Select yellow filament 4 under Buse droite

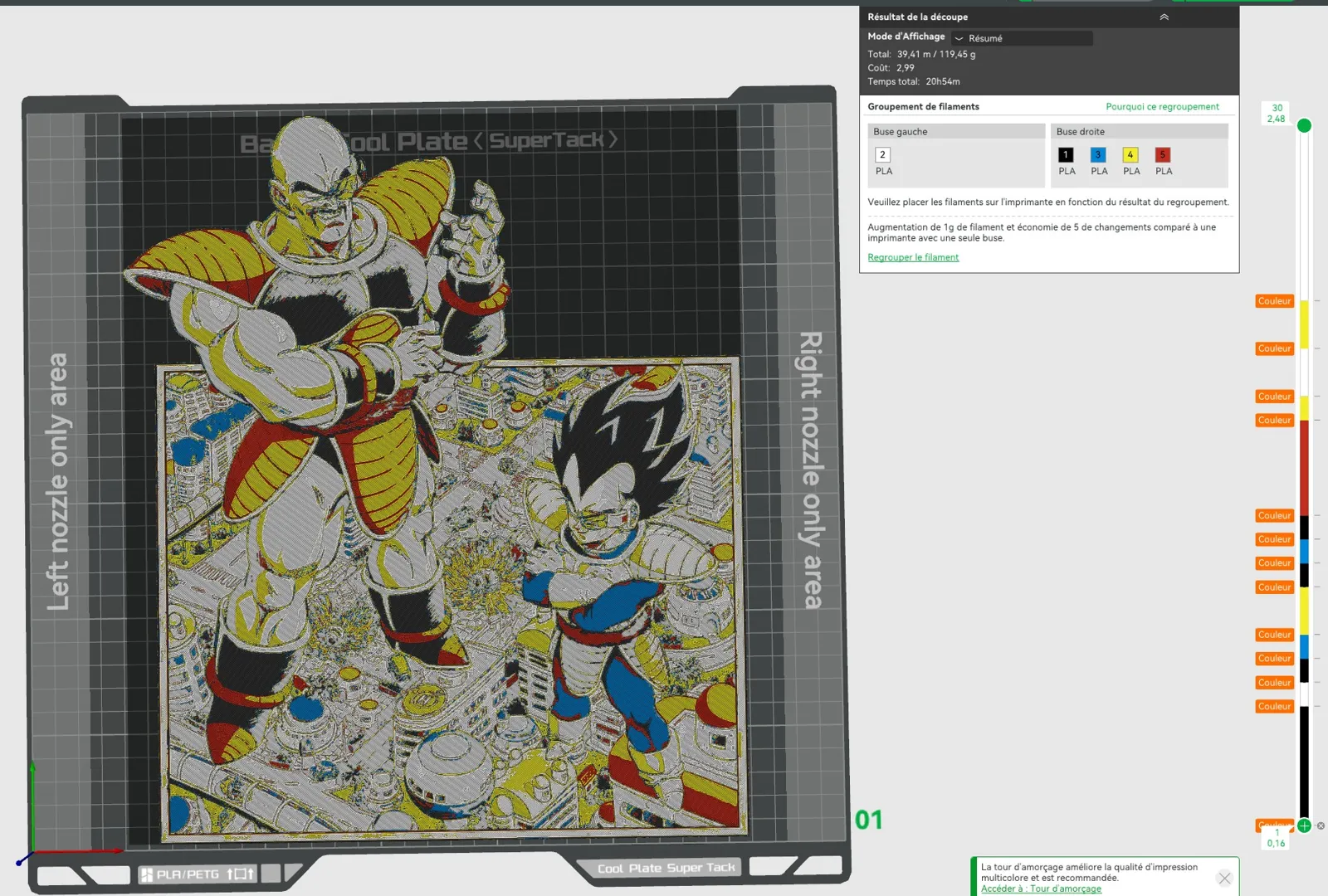tap(1130, 155)
